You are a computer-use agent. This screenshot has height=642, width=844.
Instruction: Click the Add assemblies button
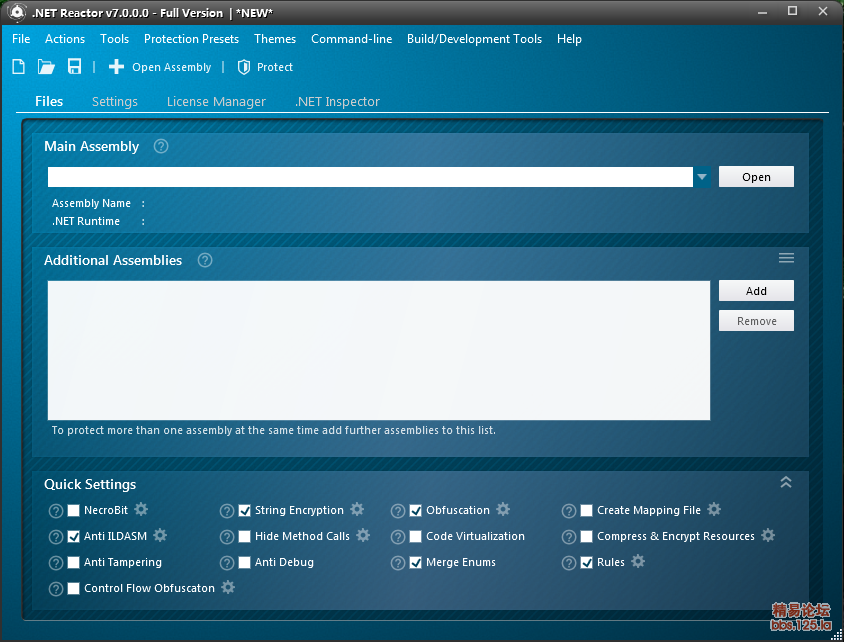point(756,291)
